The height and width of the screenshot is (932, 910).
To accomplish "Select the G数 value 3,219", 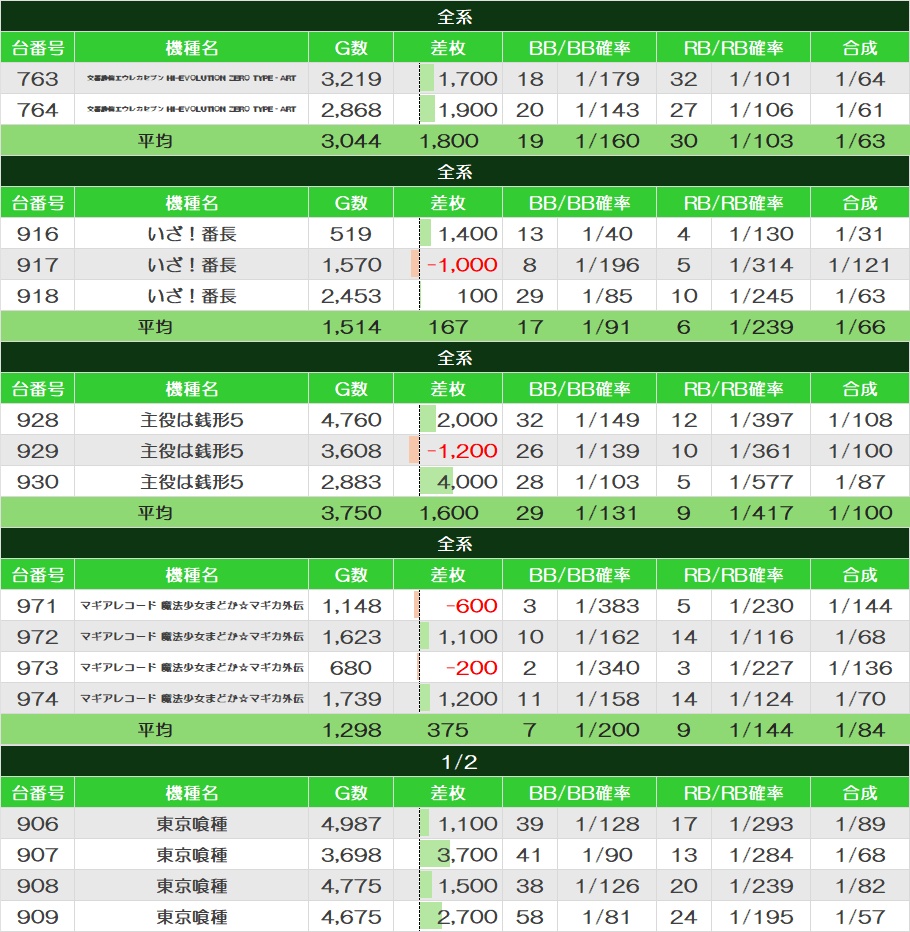I will click(351, 78).
